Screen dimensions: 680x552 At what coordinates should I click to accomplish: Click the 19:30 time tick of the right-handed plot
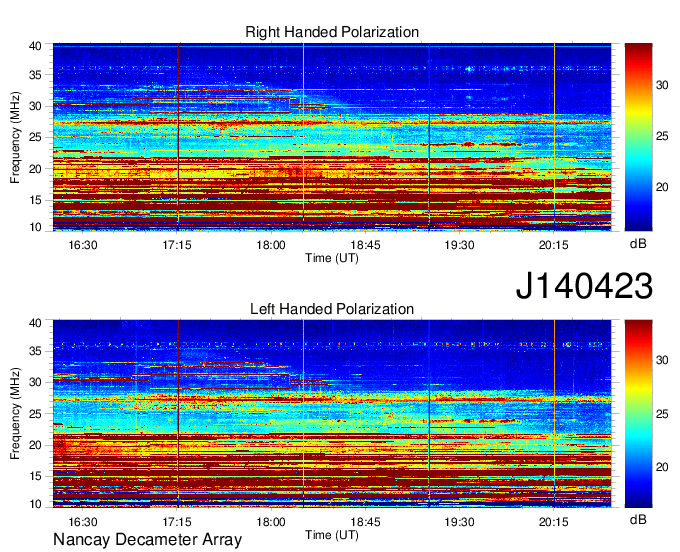(x=459, y=245)
